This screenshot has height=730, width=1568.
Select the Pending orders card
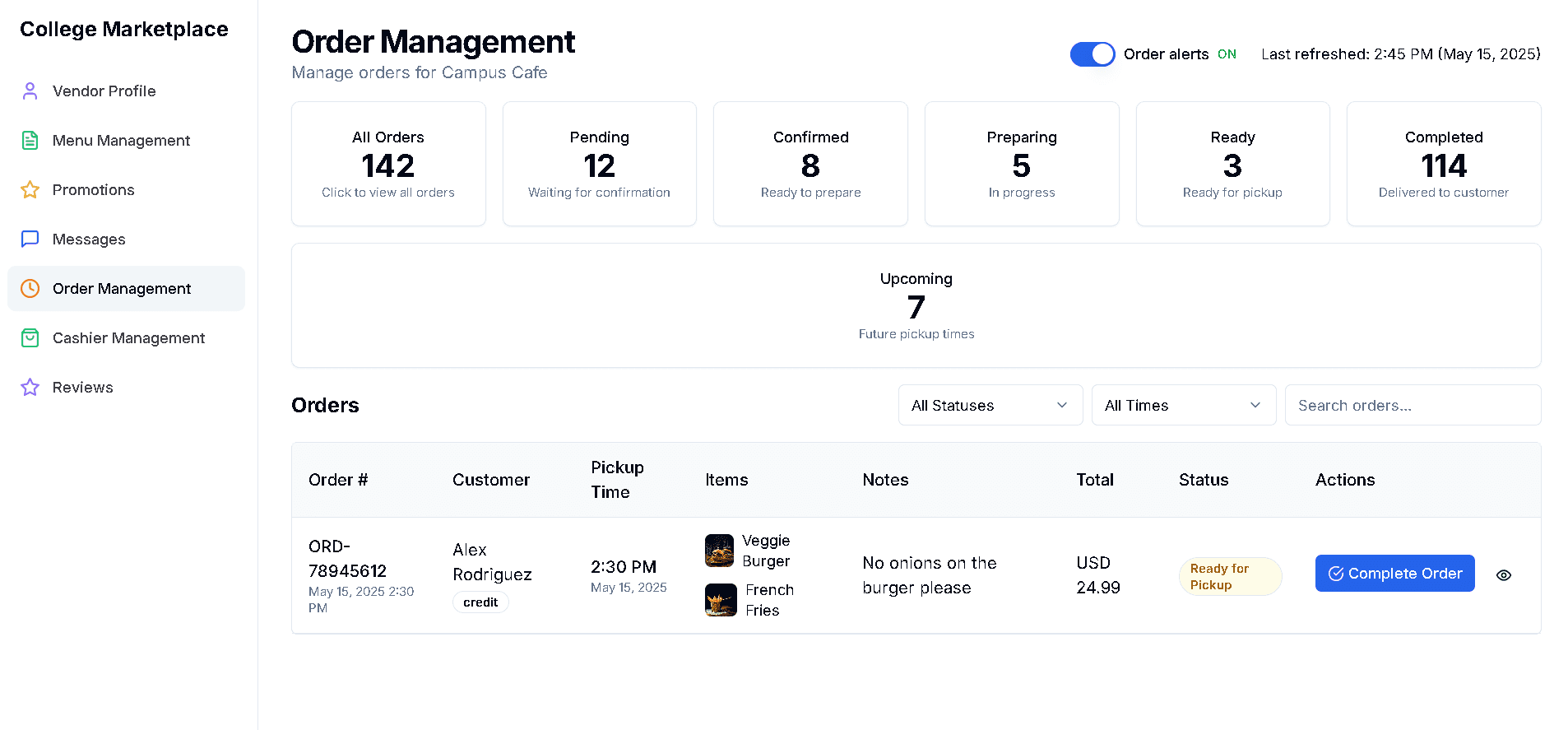[599, 164]
